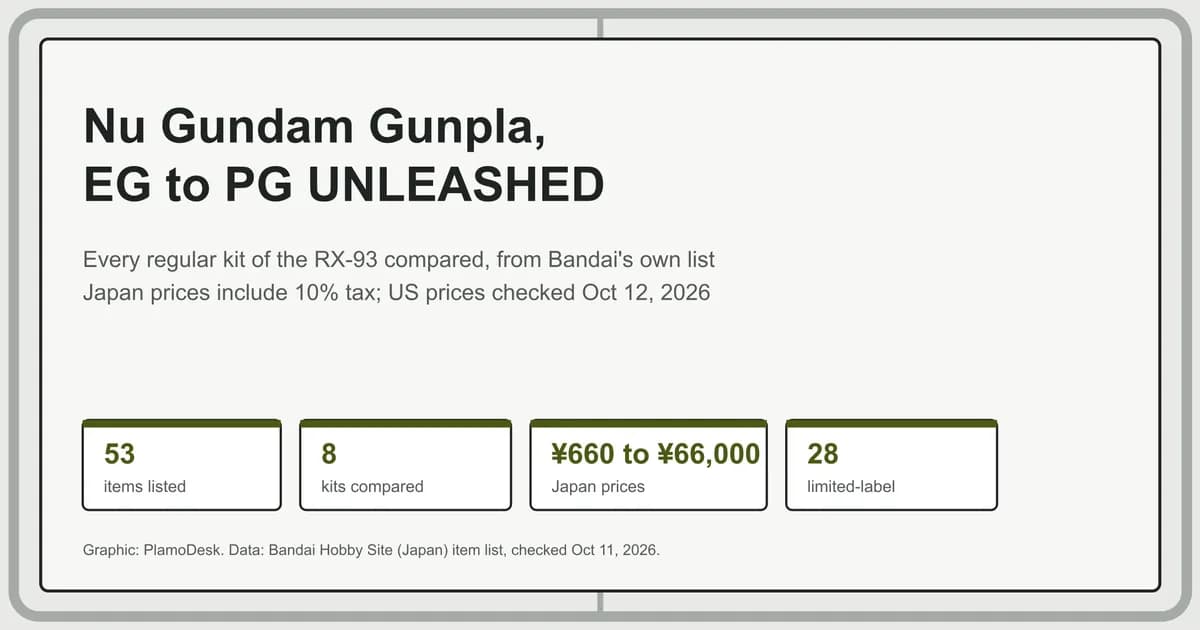1200x630 pixels.
Task: Click the number 53 statistic
Action: [119, 454]
